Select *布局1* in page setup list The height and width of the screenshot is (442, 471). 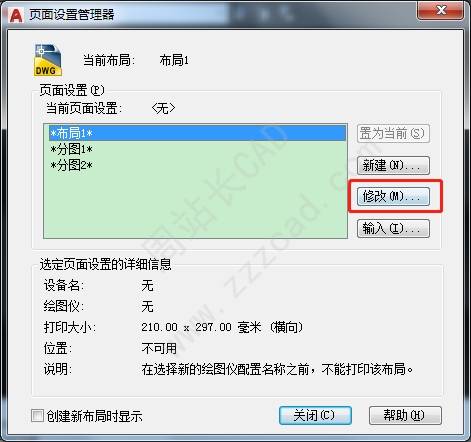(197, 133)
